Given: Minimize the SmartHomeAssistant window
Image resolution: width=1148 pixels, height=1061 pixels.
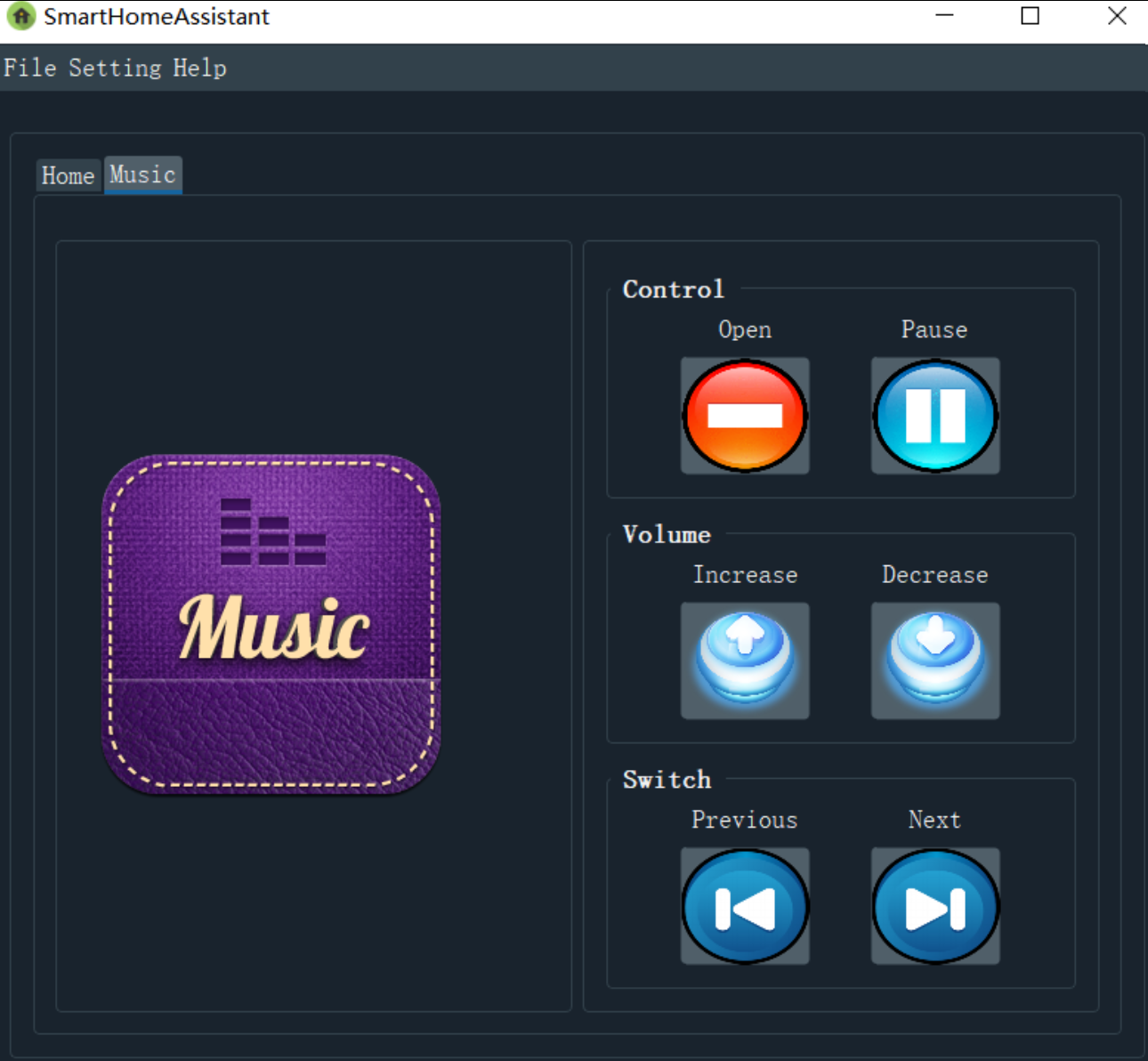Looking at the screenshot, I should (944, 16).
